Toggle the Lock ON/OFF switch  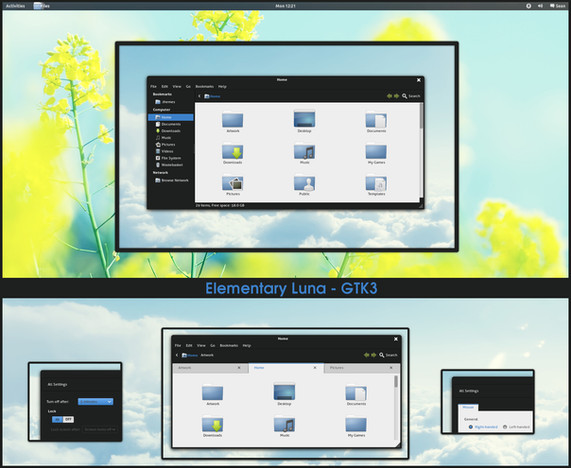tap(63, 420)
